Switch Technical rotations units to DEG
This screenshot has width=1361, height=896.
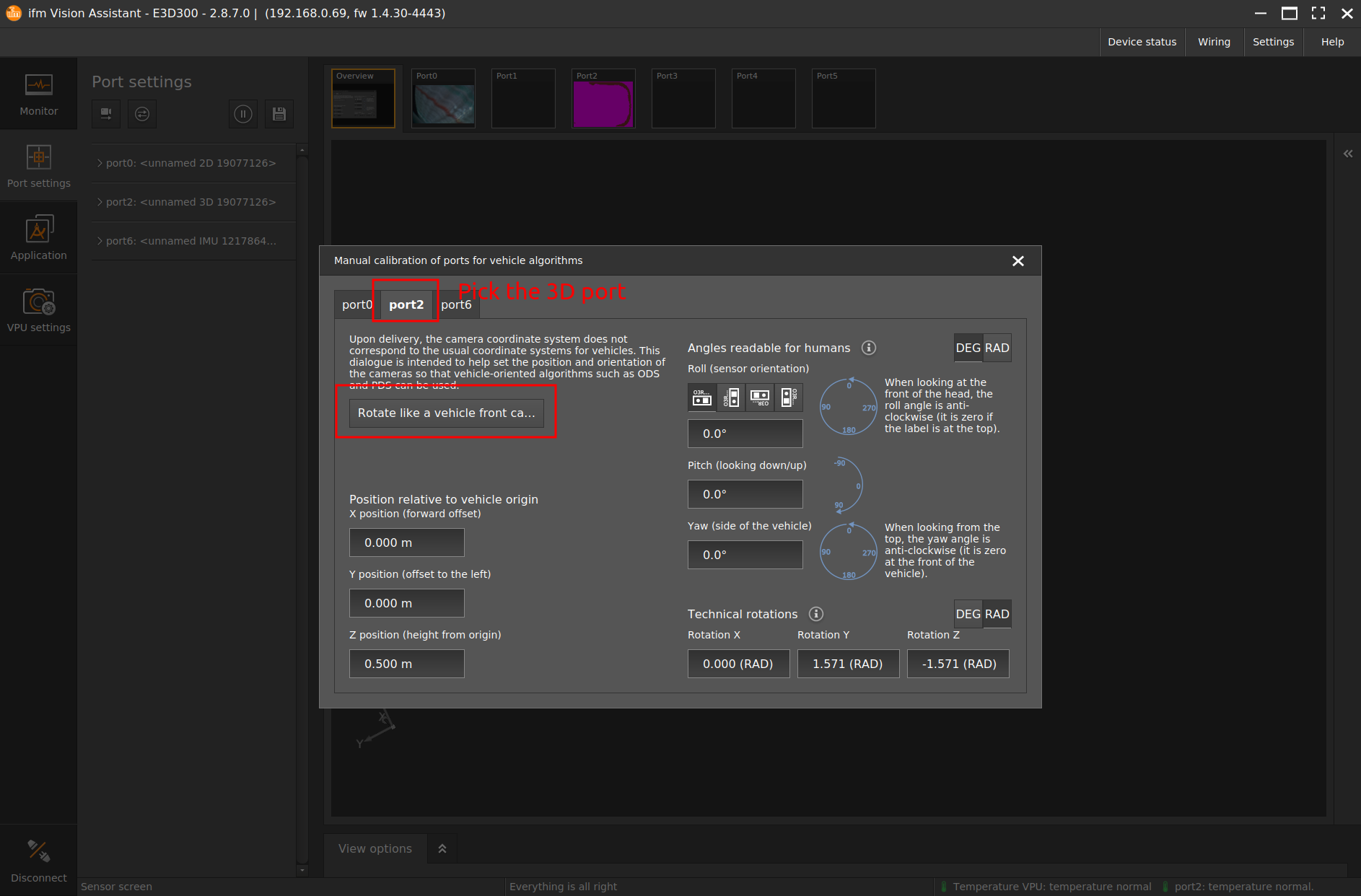(967, 614)
